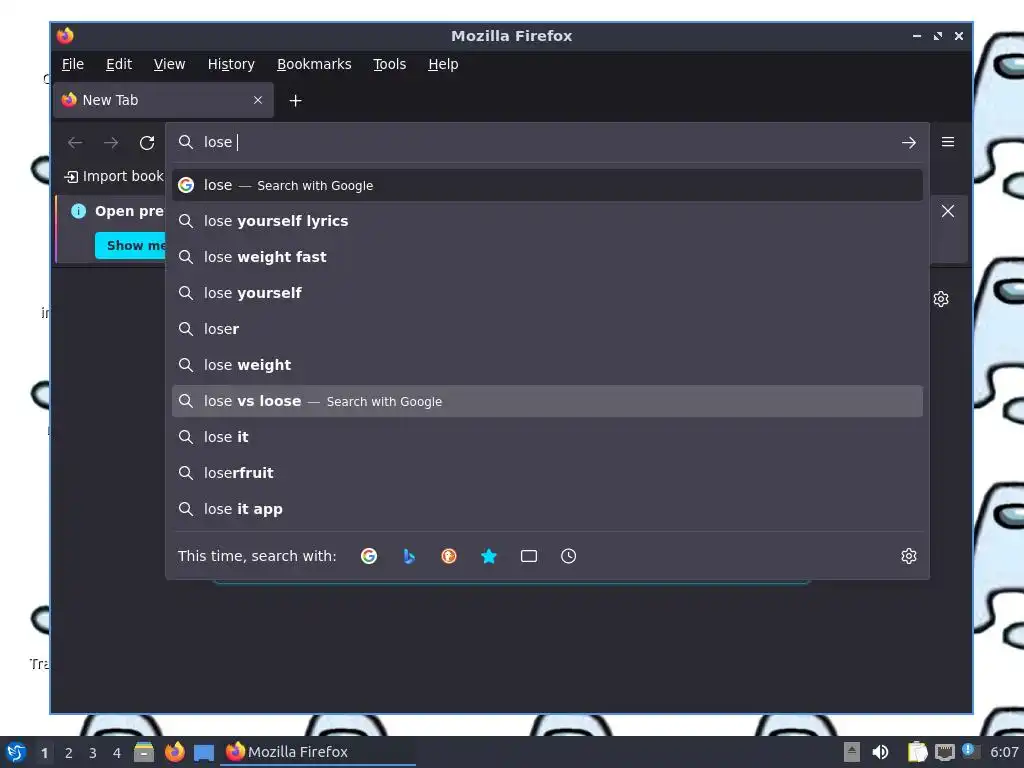Dismiss the Open previous notification bar
Viewport: 1024px width, 768px height.
(948, 211)
